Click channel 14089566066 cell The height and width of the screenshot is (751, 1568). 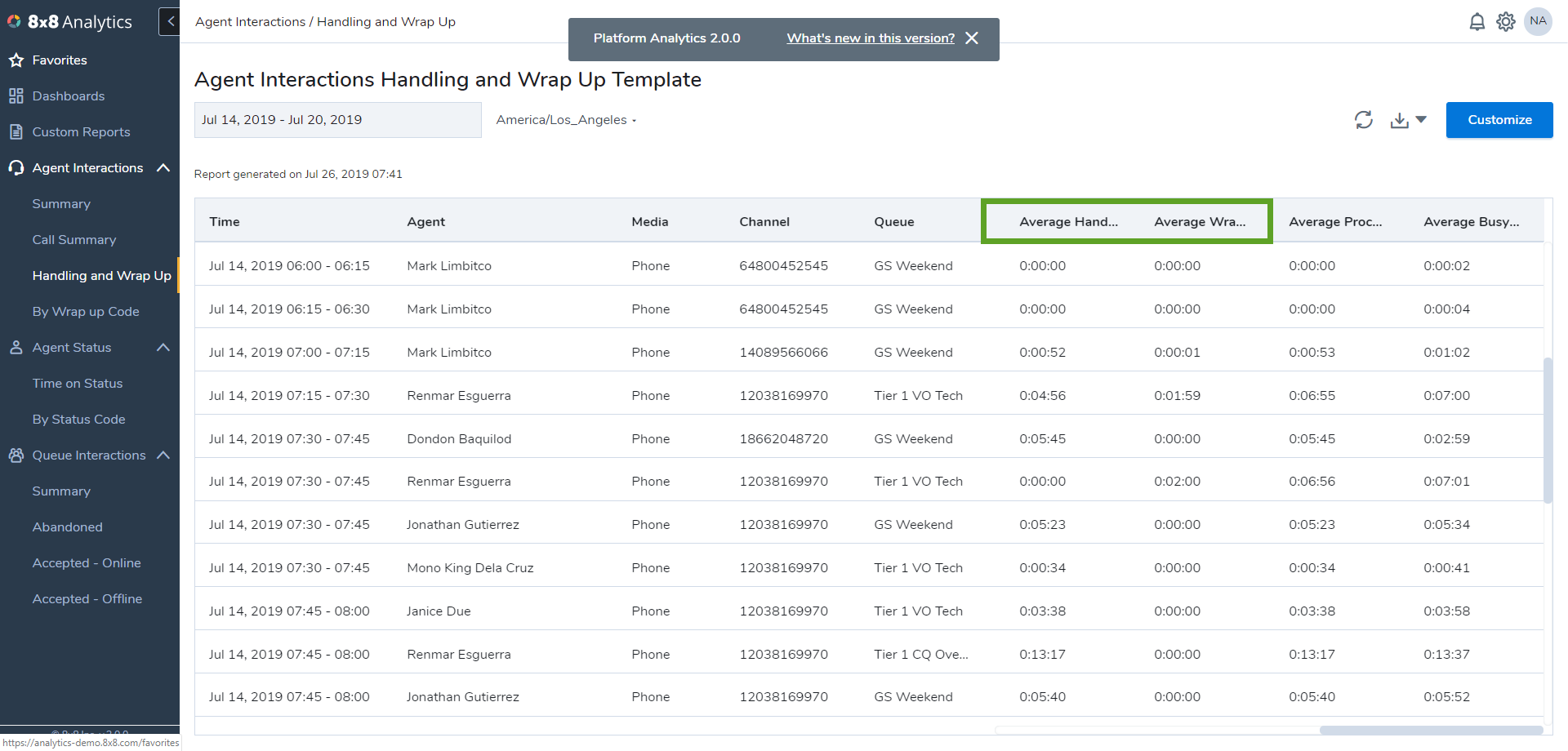(x=784, y=352)
